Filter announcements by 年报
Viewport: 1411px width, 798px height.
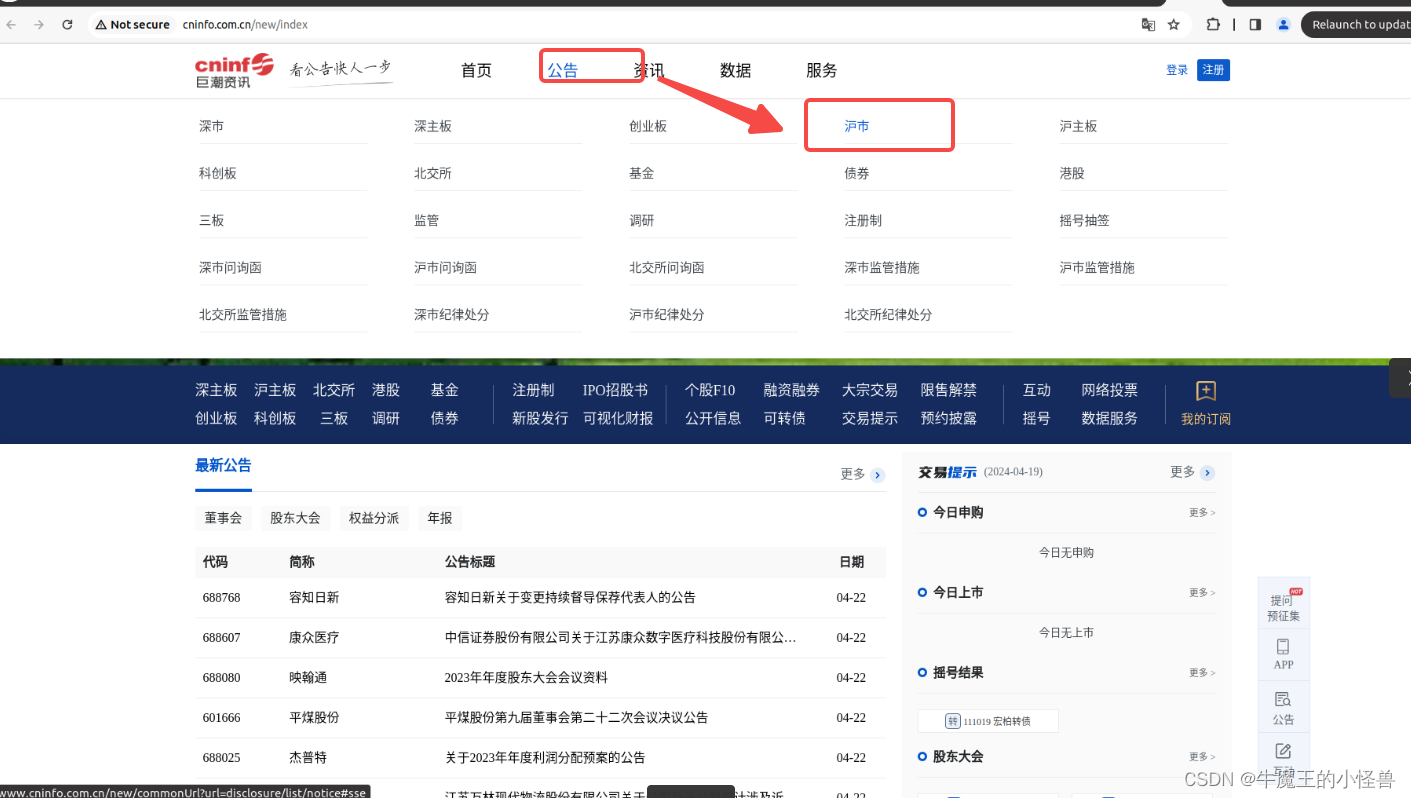[440, 518]
